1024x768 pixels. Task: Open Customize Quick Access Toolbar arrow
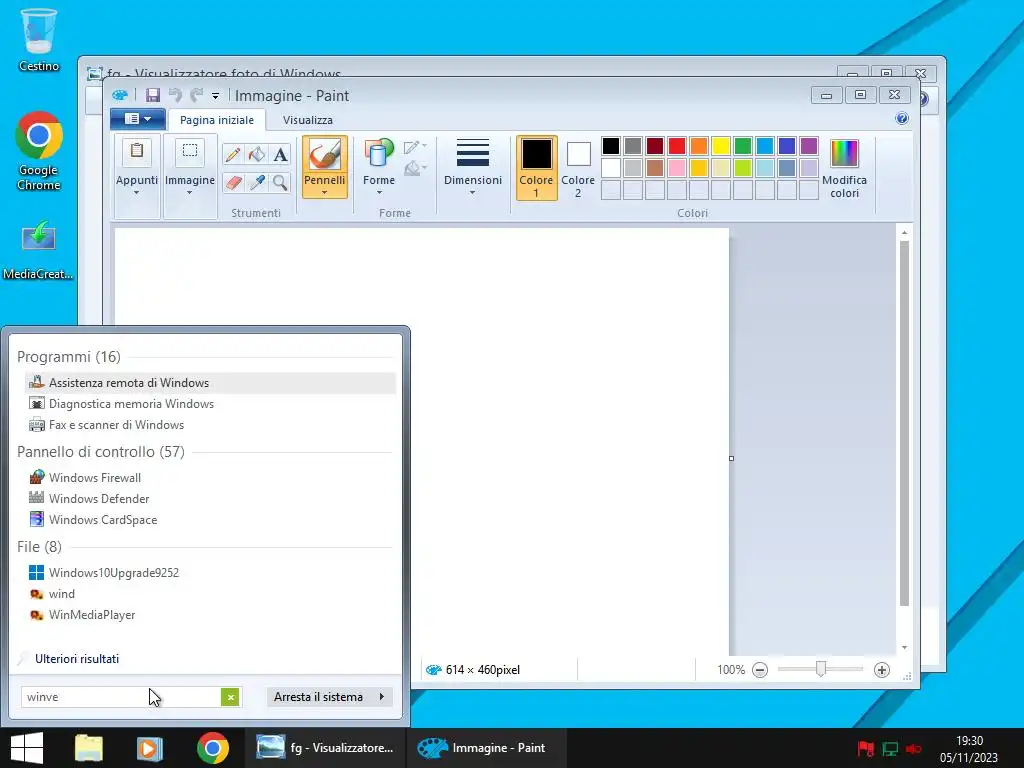point(215,96)
